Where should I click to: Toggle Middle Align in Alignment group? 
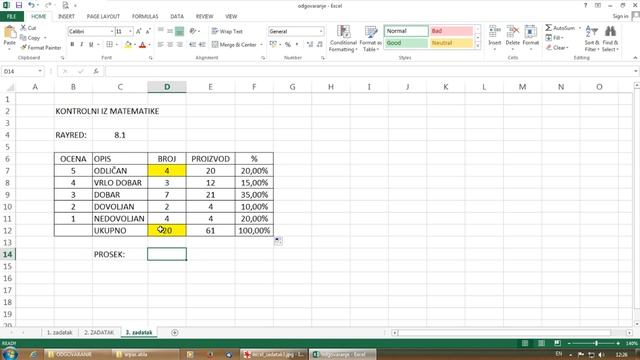(x=170, y=31)
